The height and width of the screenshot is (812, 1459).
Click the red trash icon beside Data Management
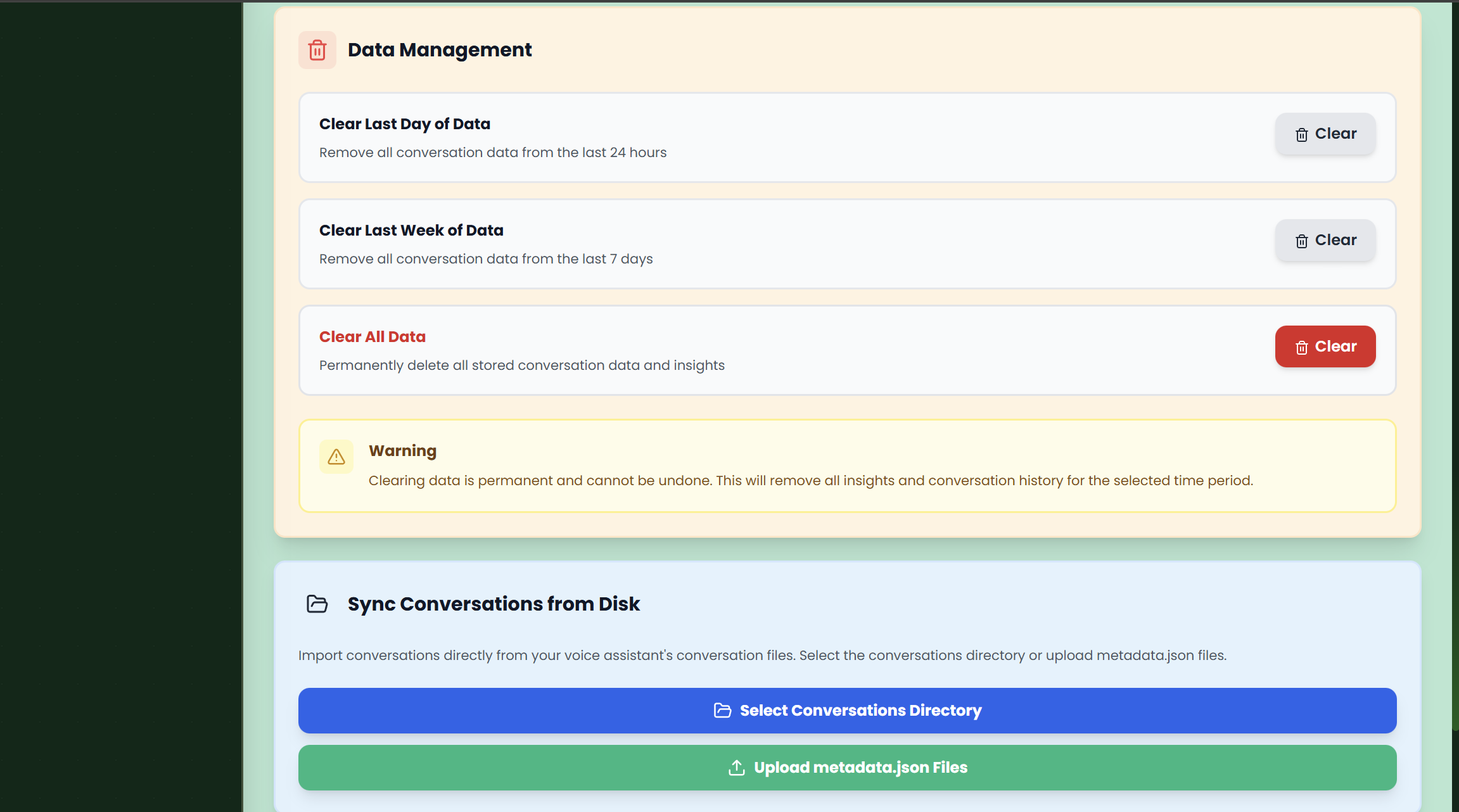[317, 50]
